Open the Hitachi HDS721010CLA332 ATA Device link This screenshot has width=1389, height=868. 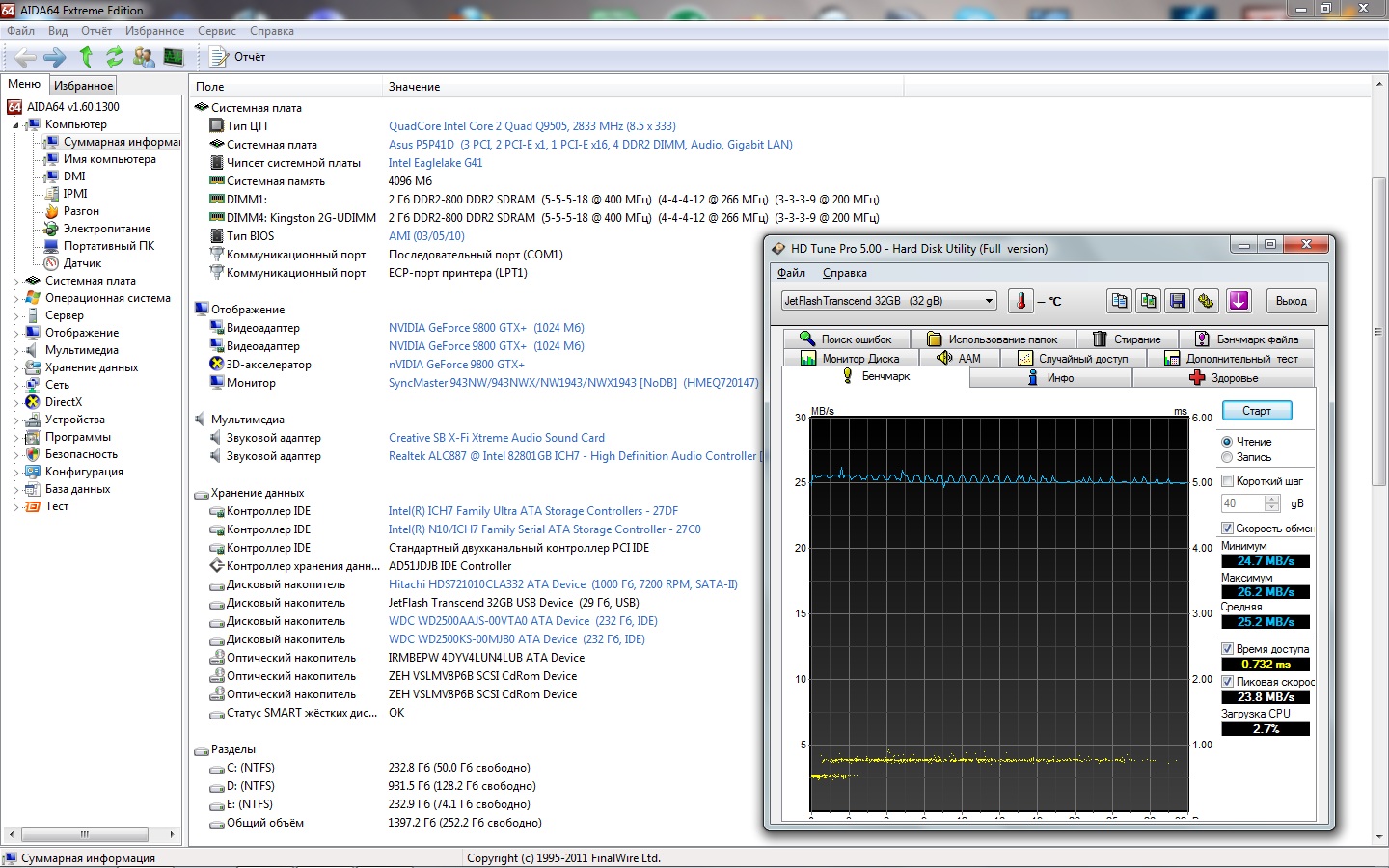pyautogui.click(x=563, y=584)
